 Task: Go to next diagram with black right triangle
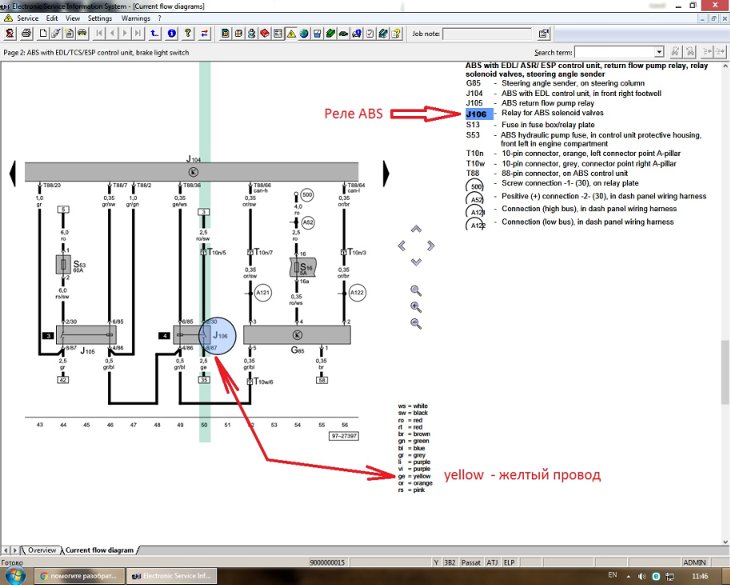(x=386, y=174)
